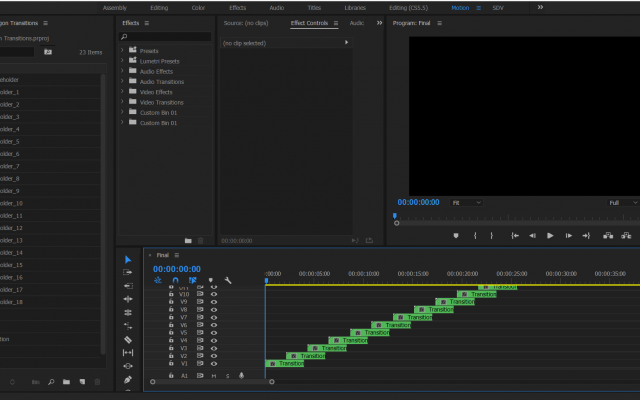Select the Ripple Edit tool

tap(128, 286)
